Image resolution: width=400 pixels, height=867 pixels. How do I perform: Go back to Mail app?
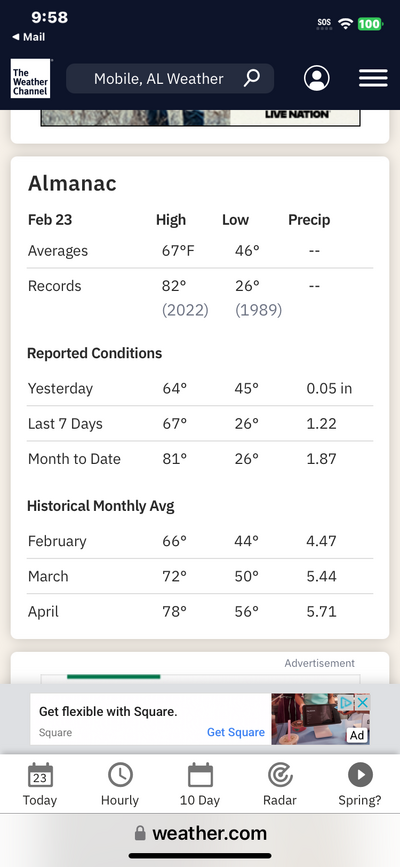click(29, 37)
